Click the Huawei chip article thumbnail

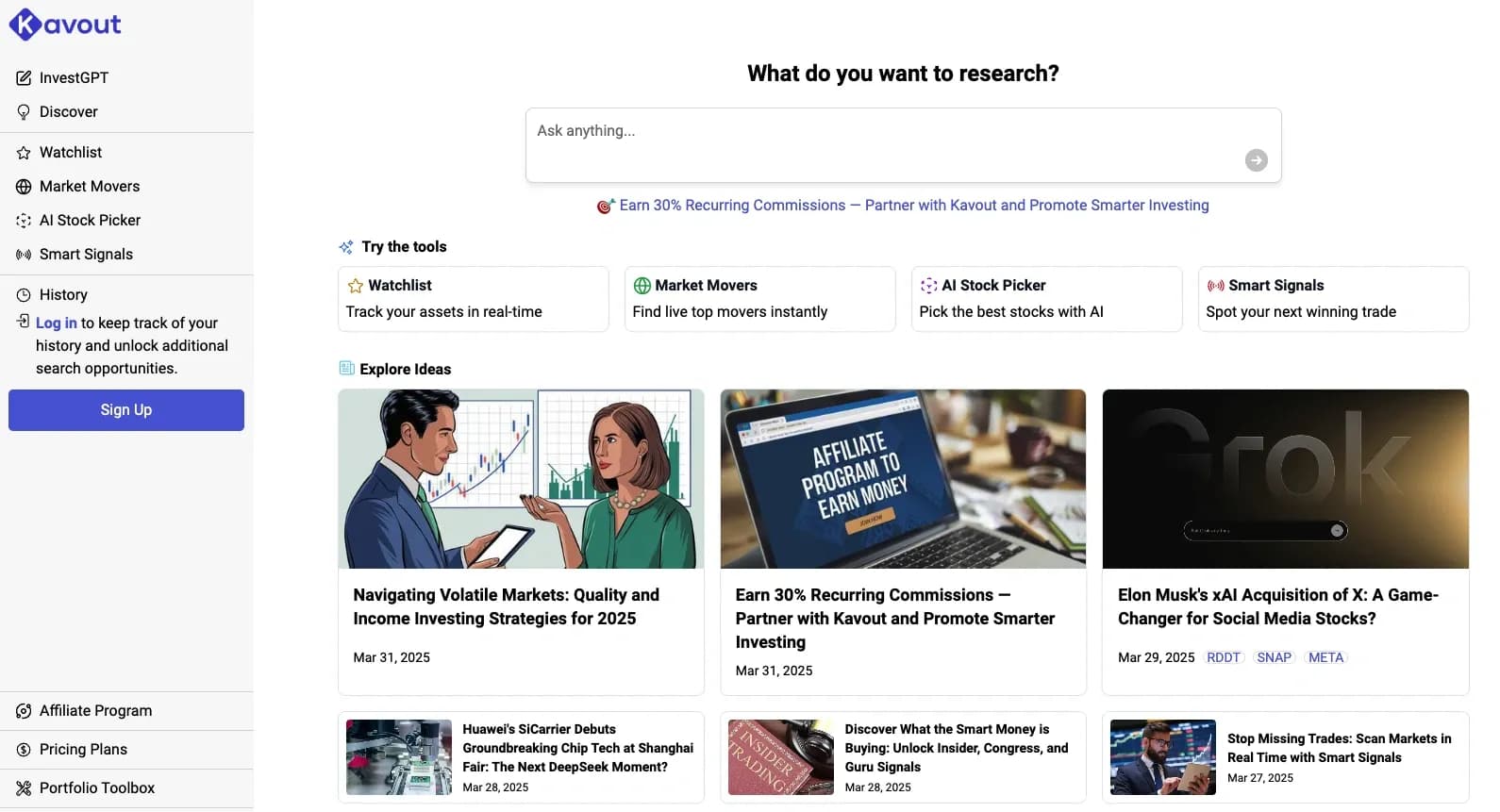tap(399, 757)
